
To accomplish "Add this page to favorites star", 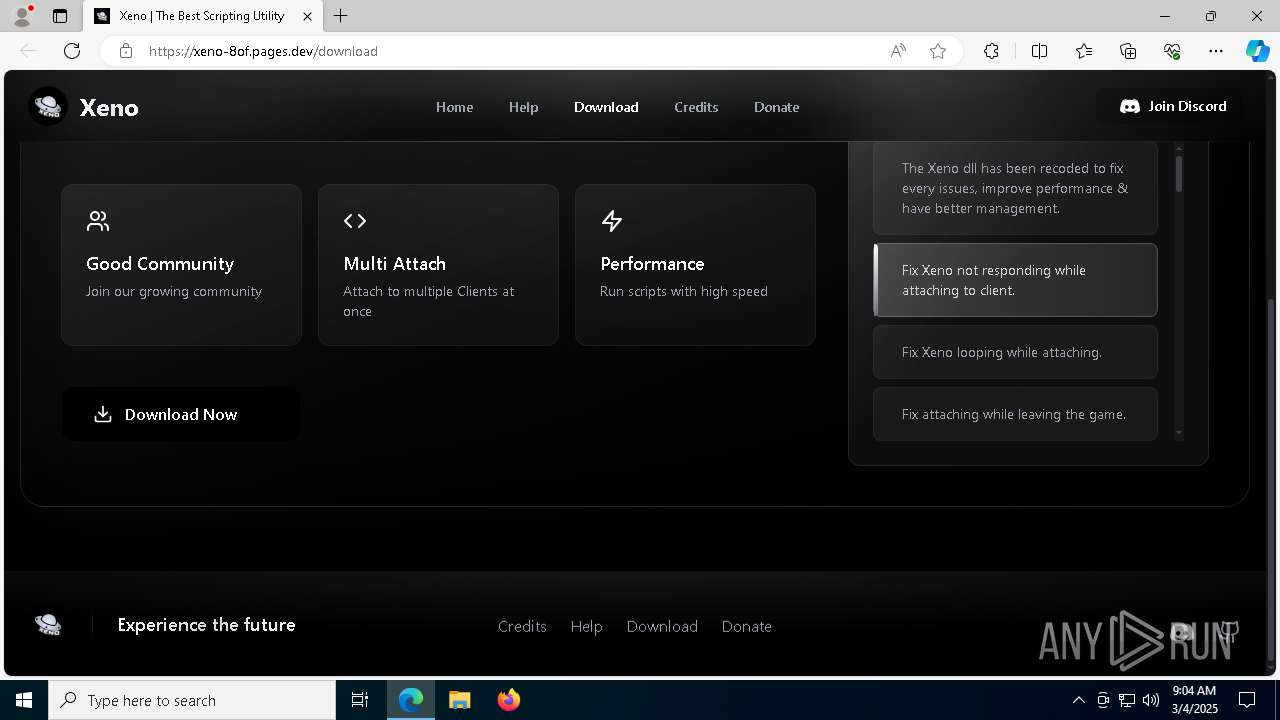I will pos(938,51).
